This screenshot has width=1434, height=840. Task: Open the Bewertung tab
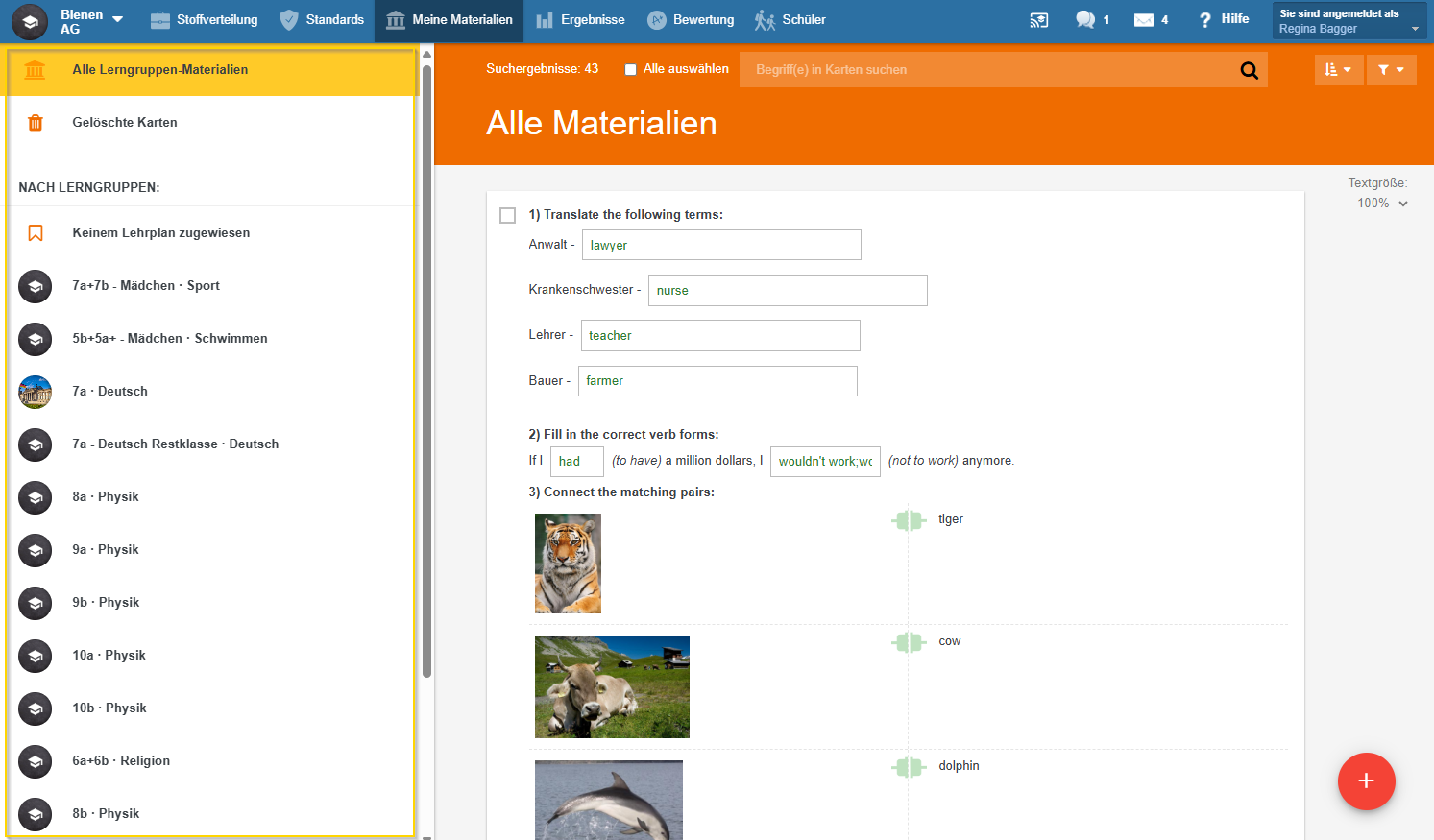coord(691,20)
